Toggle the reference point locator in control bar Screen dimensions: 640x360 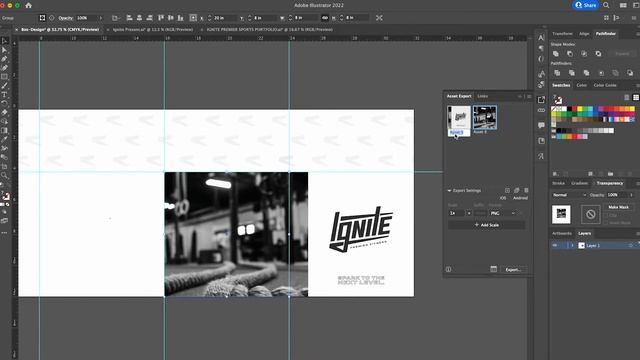tap(193, 18)
